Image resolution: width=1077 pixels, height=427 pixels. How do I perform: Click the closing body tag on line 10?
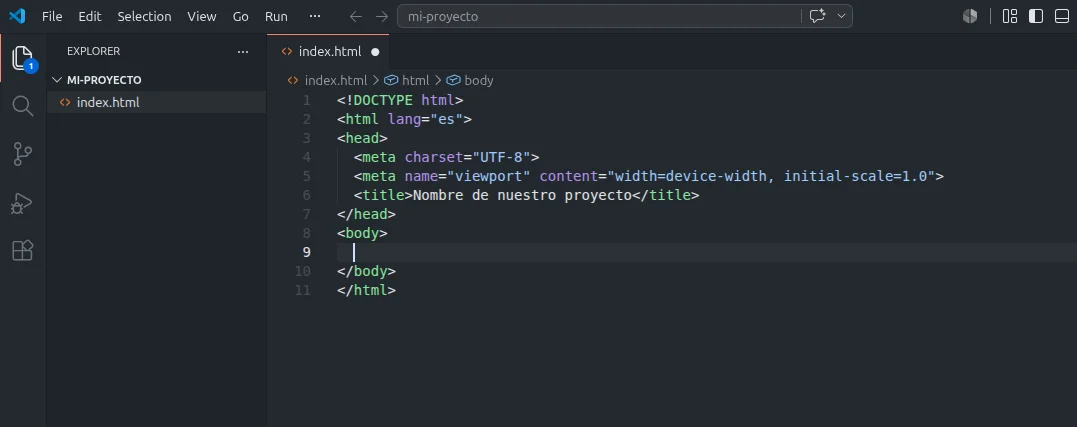click(x=366, y=271)
